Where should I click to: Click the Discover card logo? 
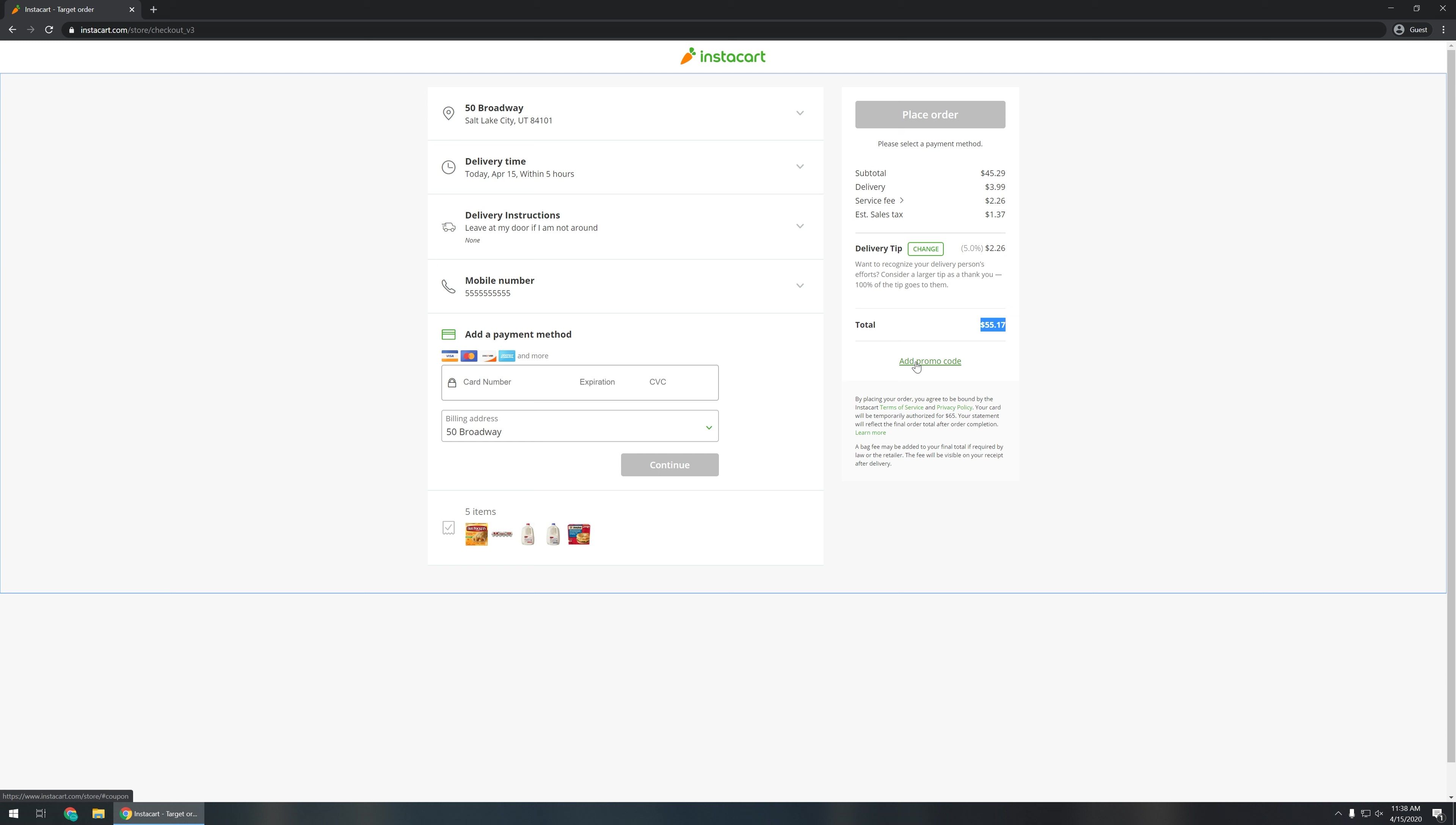pos(488,356)
